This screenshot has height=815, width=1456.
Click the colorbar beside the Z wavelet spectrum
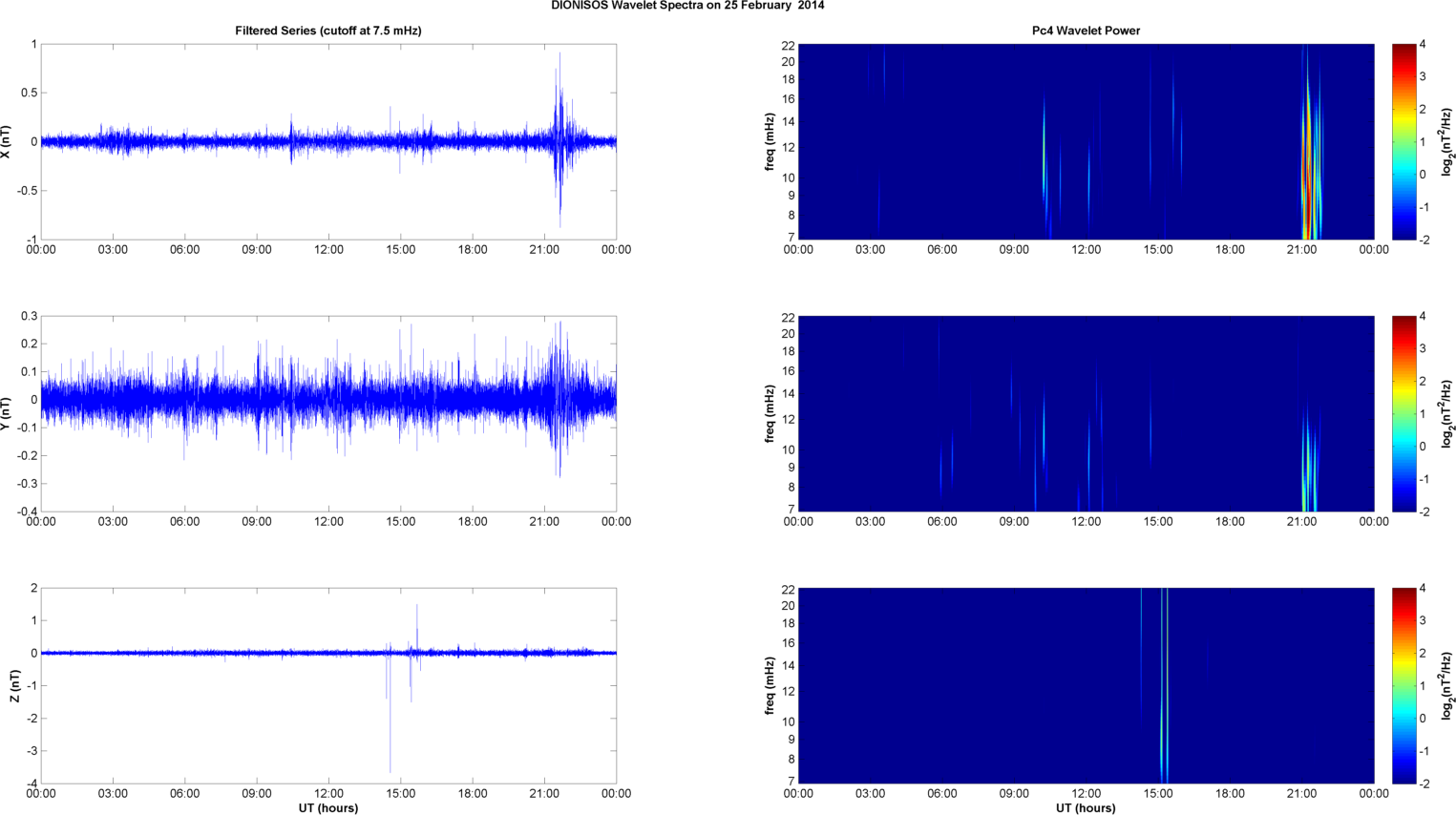tap(1404, 685)
